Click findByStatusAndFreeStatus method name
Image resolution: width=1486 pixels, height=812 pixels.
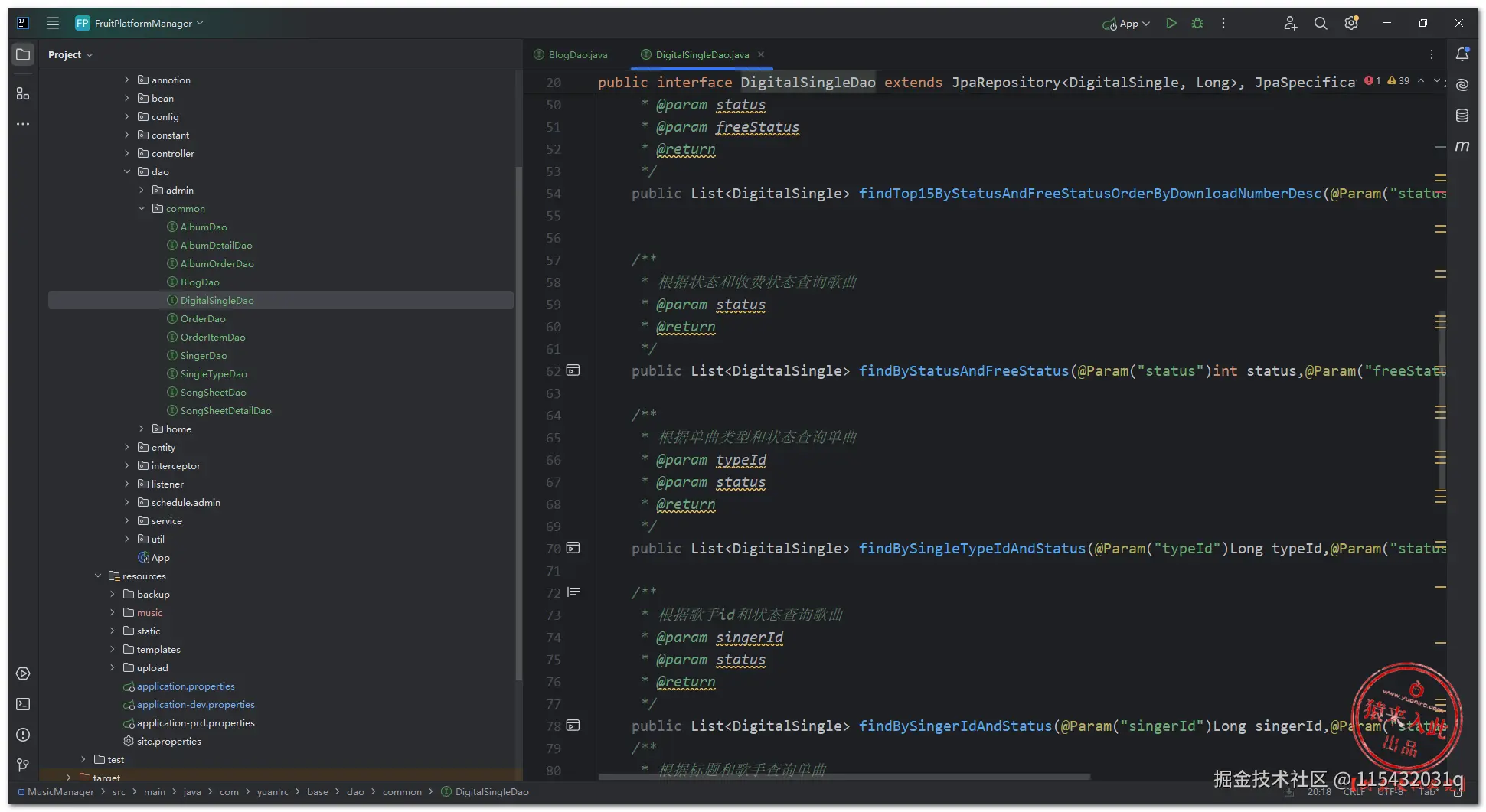point(963,371)
